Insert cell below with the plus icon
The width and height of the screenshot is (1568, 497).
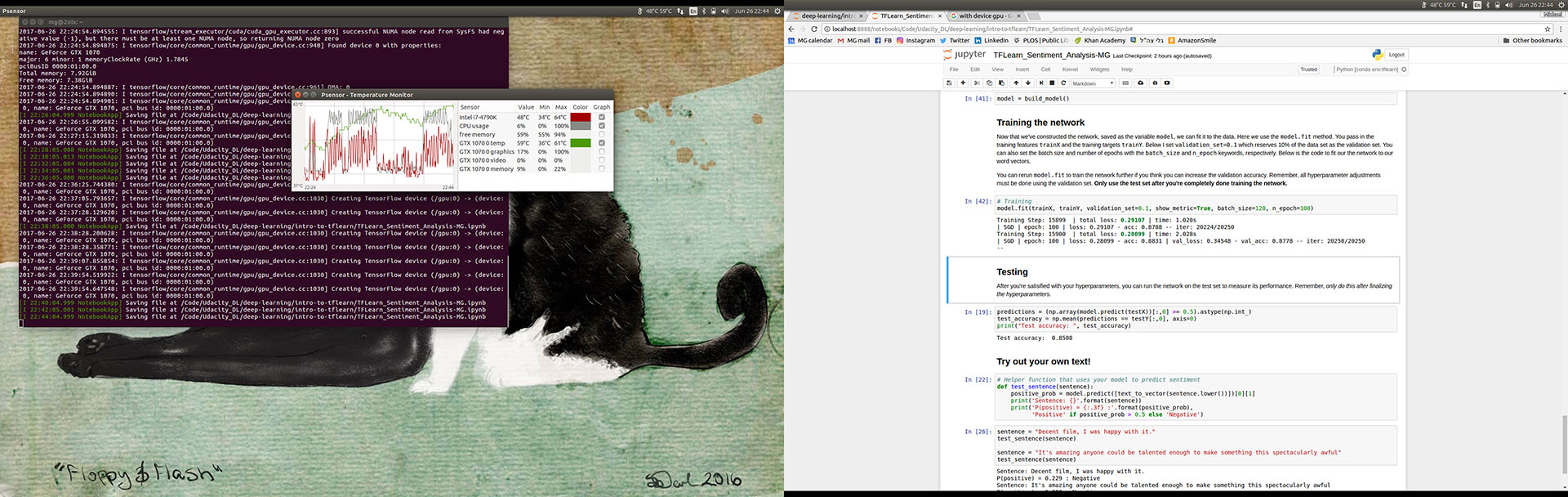point(963,83)
